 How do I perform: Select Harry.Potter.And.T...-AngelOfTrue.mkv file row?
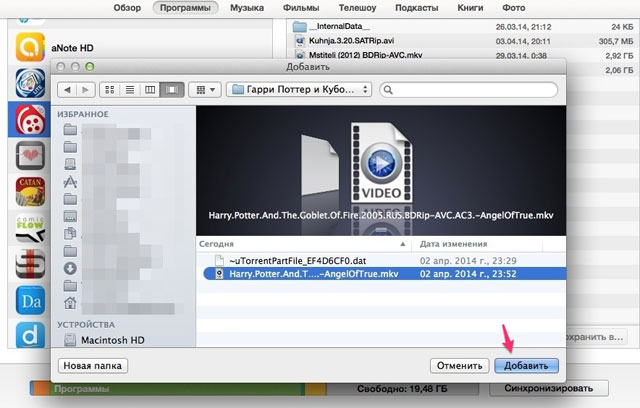tap(384, 274)
